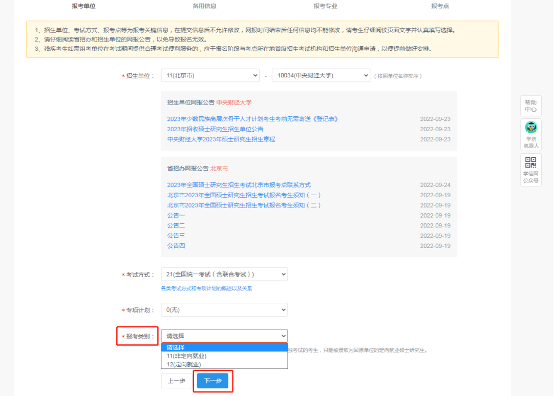Go to the second step tab at top

(x=204, y=6)
